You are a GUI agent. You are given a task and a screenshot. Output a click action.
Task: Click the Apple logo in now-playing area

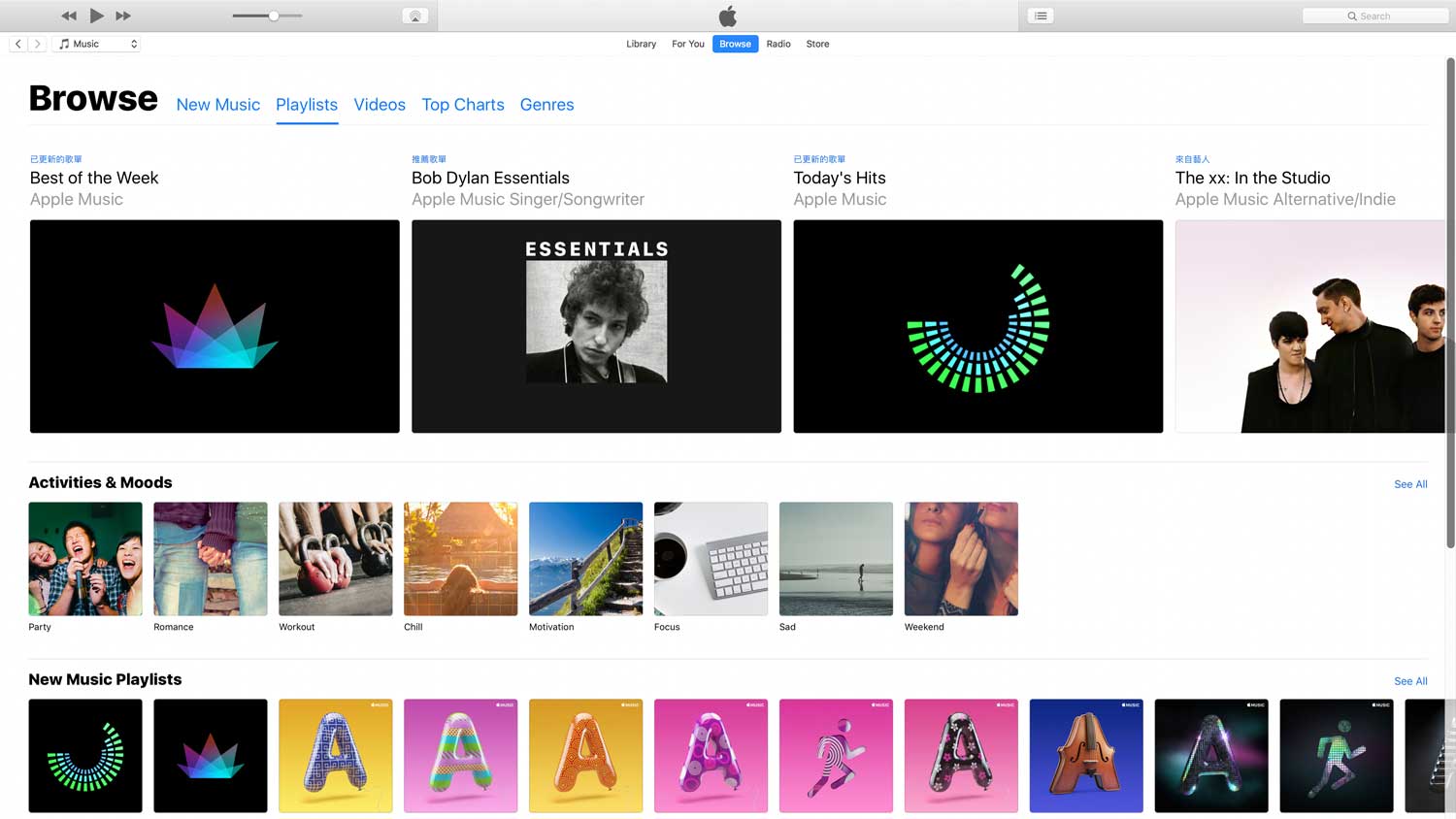tap(728, 16)
